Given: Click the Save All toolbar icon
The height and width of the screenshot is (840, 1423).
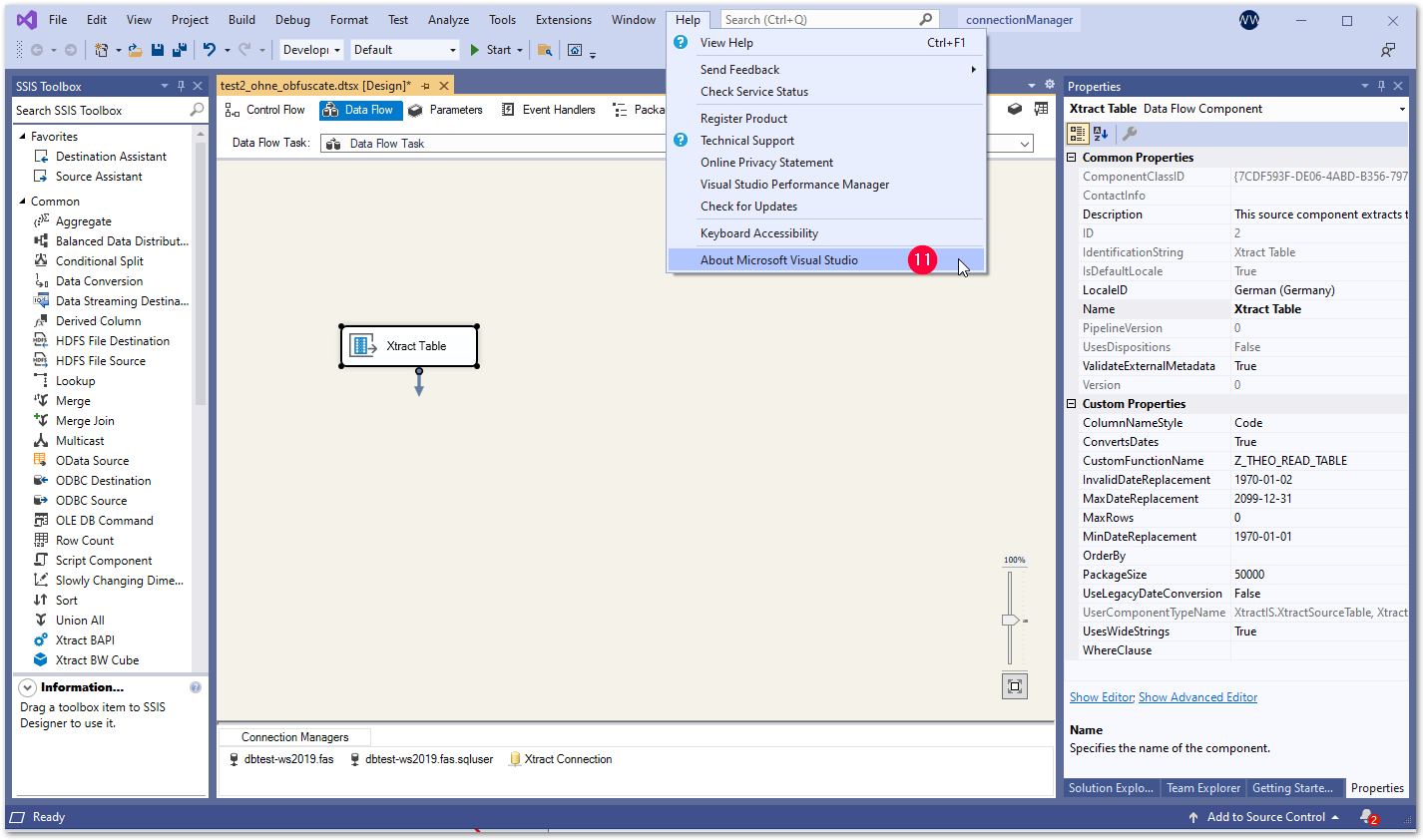Looking at the screenshot, I should 180,50.
